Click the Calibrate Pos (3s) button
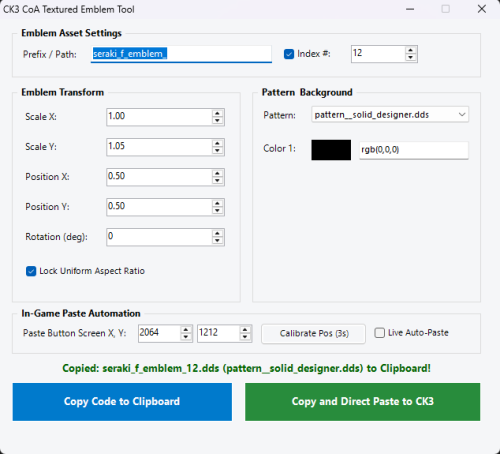The image size is (500, 454). pyautogui.click(x=313, y=333)
